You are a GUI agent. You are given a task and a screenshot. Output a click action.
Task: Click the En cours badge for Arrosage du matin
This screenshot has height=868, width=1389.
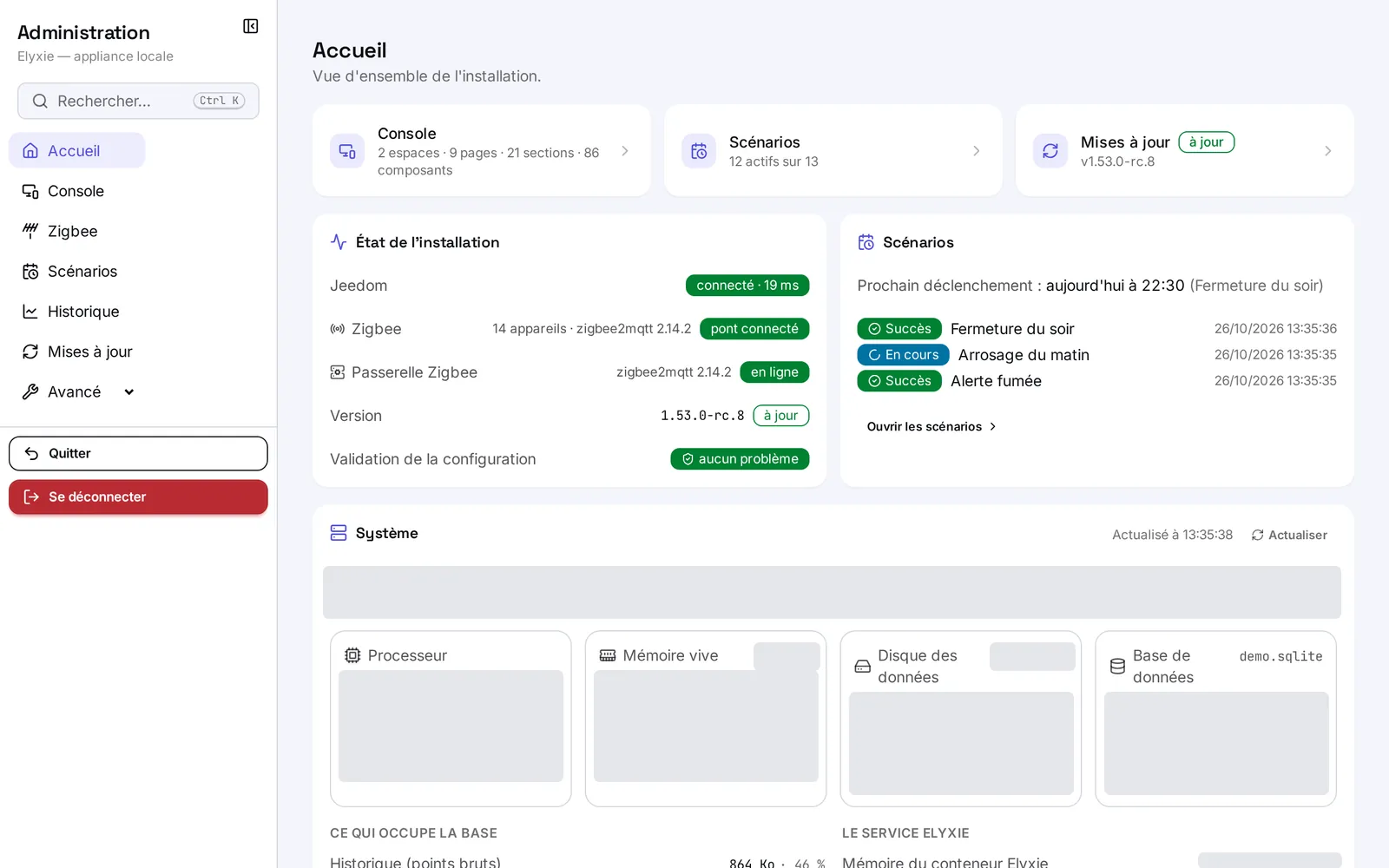pyautogui.click(x=903, y=355)
